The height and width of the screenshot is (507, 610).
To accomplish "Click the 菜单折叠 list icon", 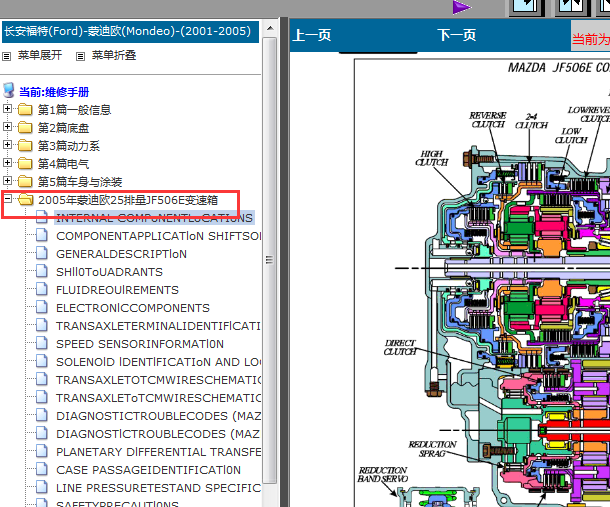I will click(x=80, y=56).
